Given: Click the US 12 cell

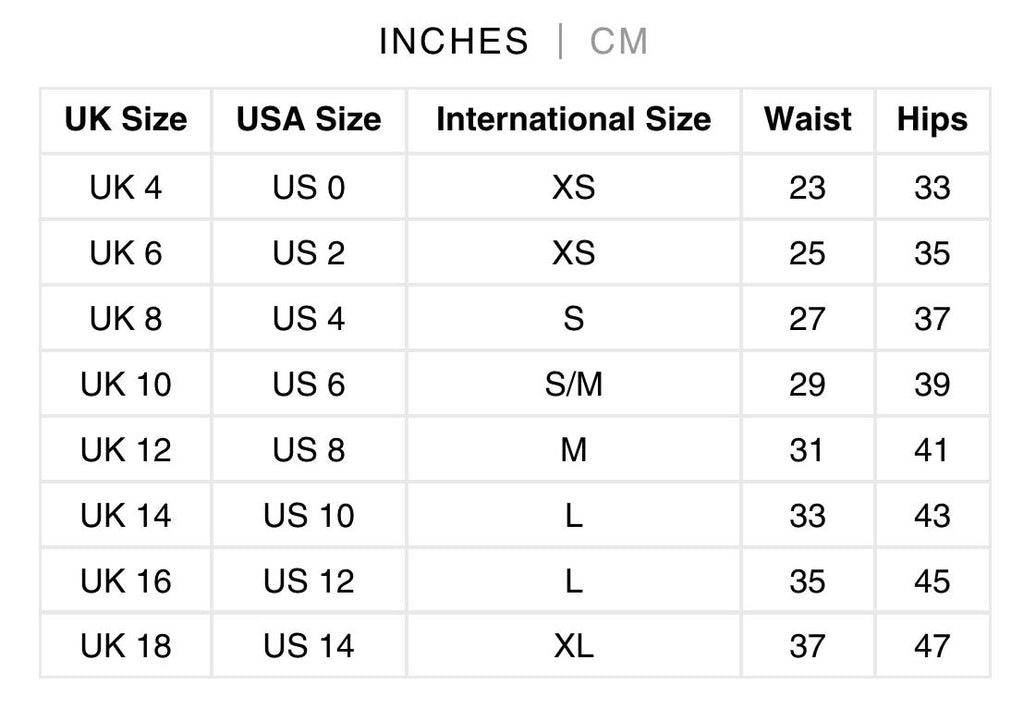Looking at the screenshot, I should pyautogui.click(x=308, y=581).
